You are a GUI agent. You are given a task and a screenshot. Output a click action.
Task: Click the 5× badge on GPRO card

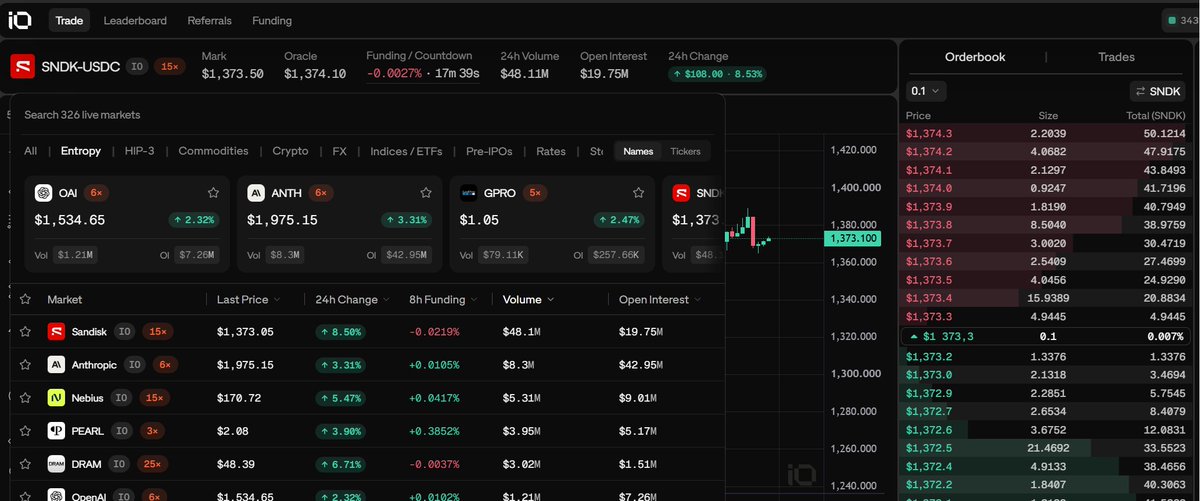(535, 193)
